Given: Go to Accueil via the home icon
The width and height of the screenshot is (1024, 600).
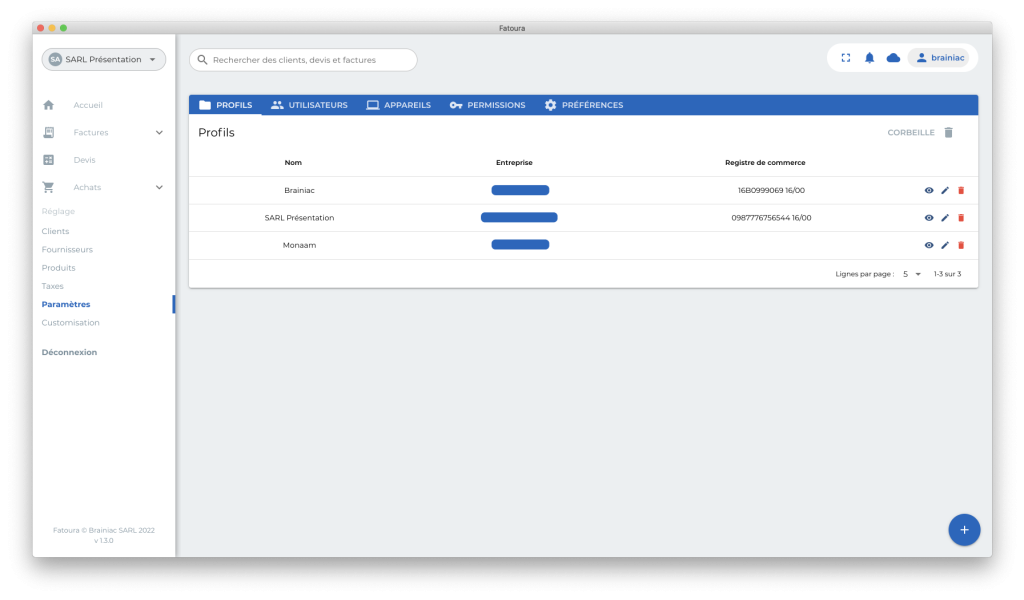Looking at the screenshot, I should [x=48, y=104].
